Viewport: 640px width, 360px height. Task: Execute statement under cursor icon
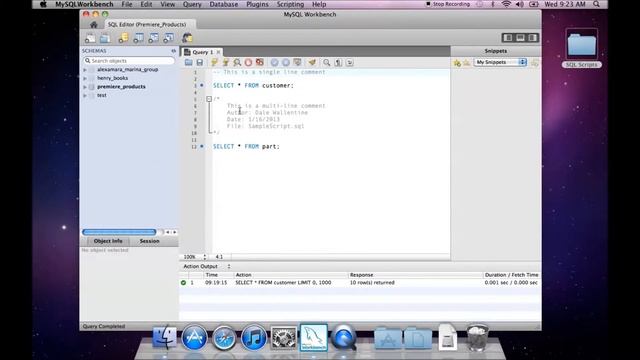pyautogui.click(x=226, y=62)
